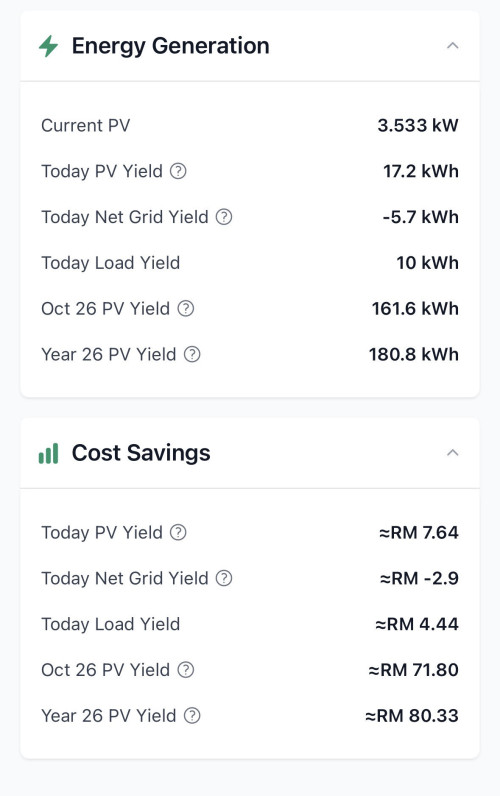Click the Today Load Yield savings label
The width and height of the screenshot is (500, 796).
tap(111, 624)
